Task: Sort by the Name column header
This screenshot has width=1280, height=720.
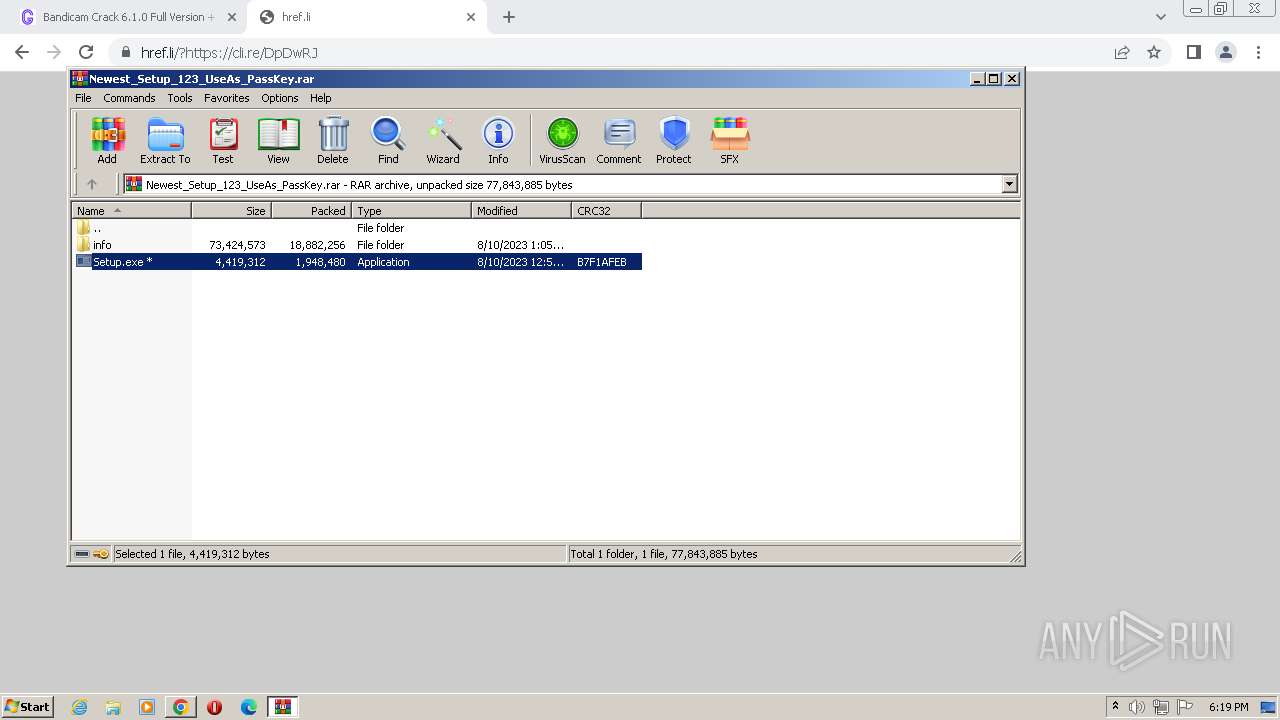Action: (x=131, y=211)
